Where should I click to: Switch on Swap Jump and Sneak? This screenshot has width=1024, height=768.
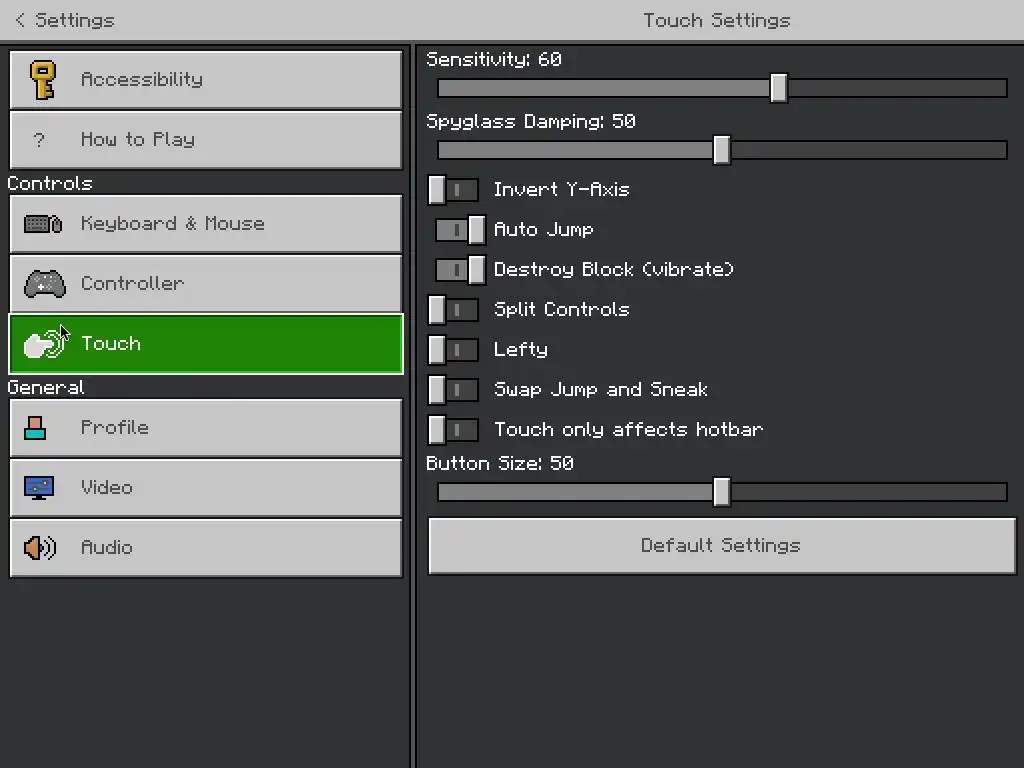point(453,390)
